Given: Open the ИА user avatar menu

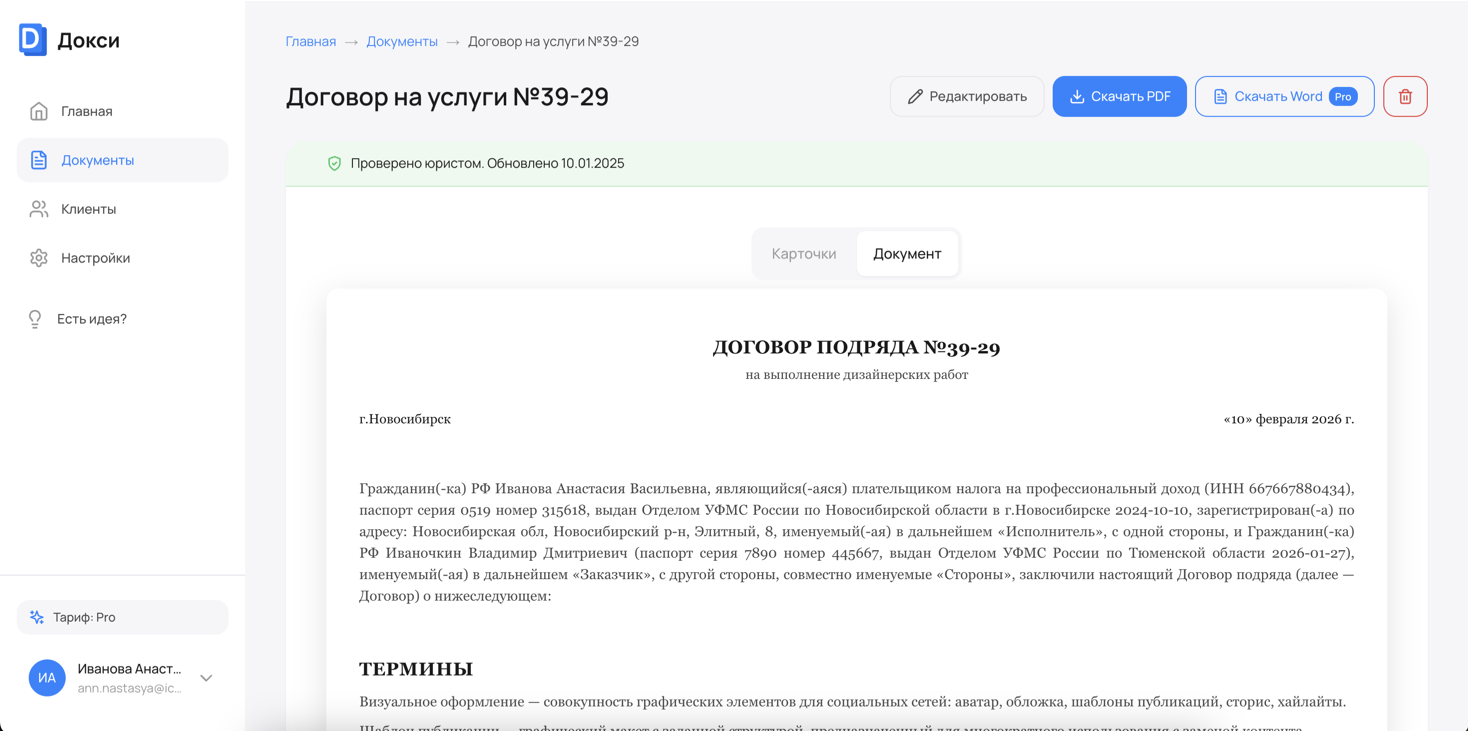Looking at the screenshot, I should tap(46, 678).
